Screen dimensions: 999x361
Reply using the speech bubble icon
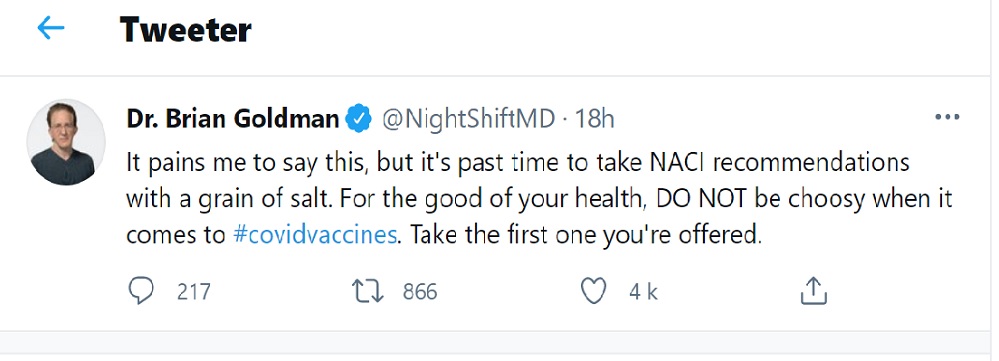(141, 292)
